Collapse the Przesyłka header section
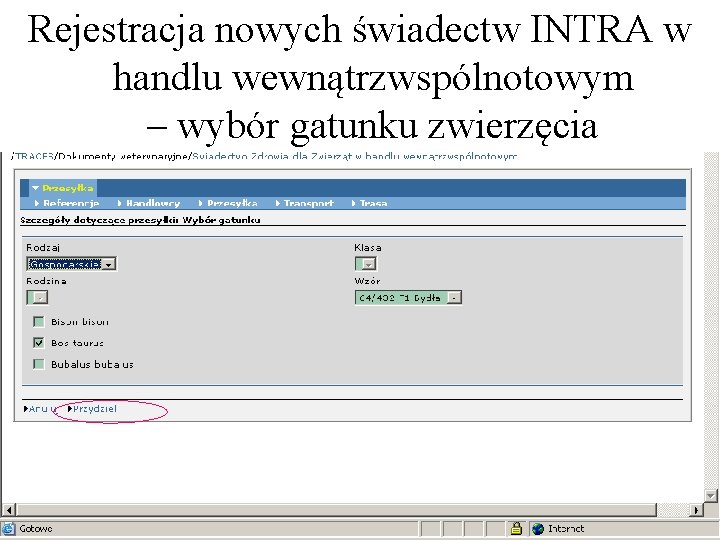Screen dimensions: 720x540 (x=62, y=188)
